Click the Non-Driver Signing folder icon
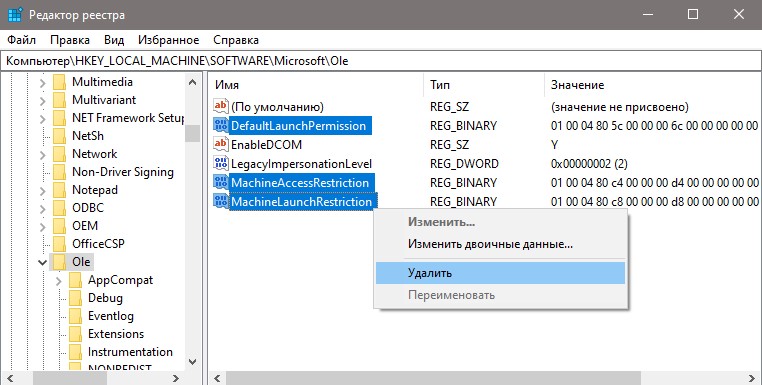 click(59, 172)
